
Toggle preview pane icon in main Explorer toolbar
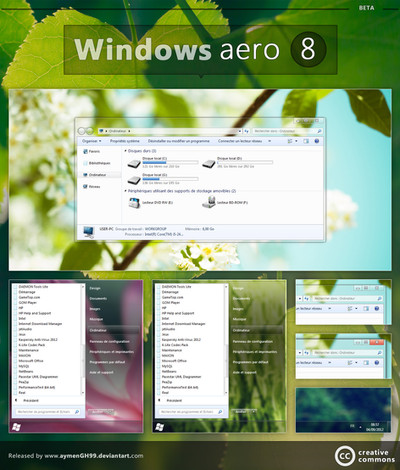[x=306, y=141]
